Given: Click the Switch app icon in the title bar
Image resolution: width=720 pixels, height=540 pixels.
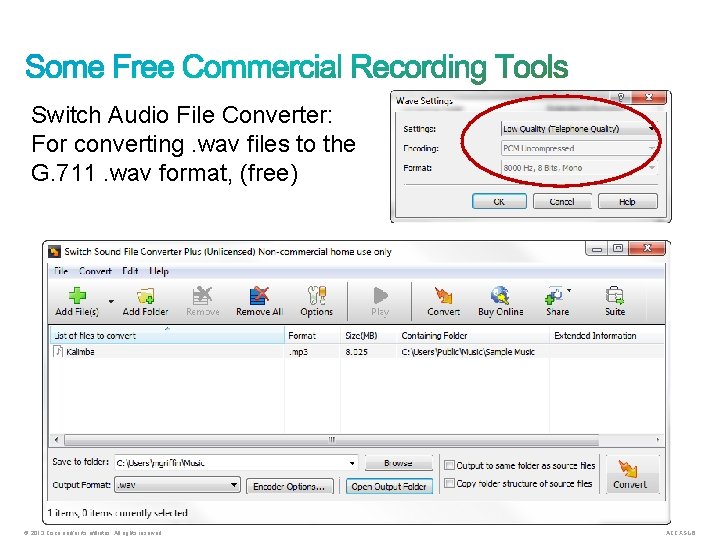Looking at the screenshot, I should 54,251.
